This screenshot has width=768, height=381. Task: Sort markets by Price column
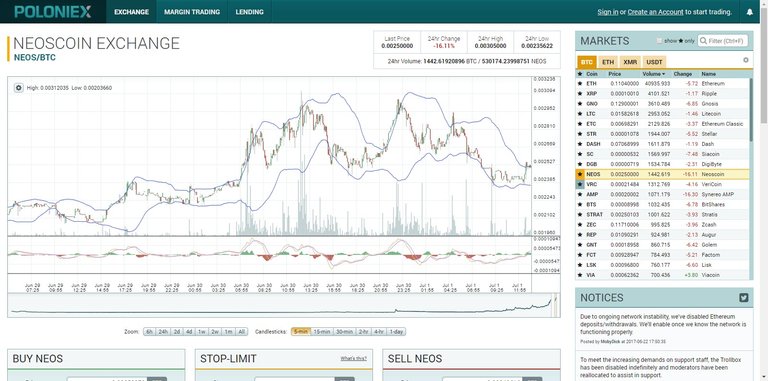pyautogui.click(x=614, y=74)
